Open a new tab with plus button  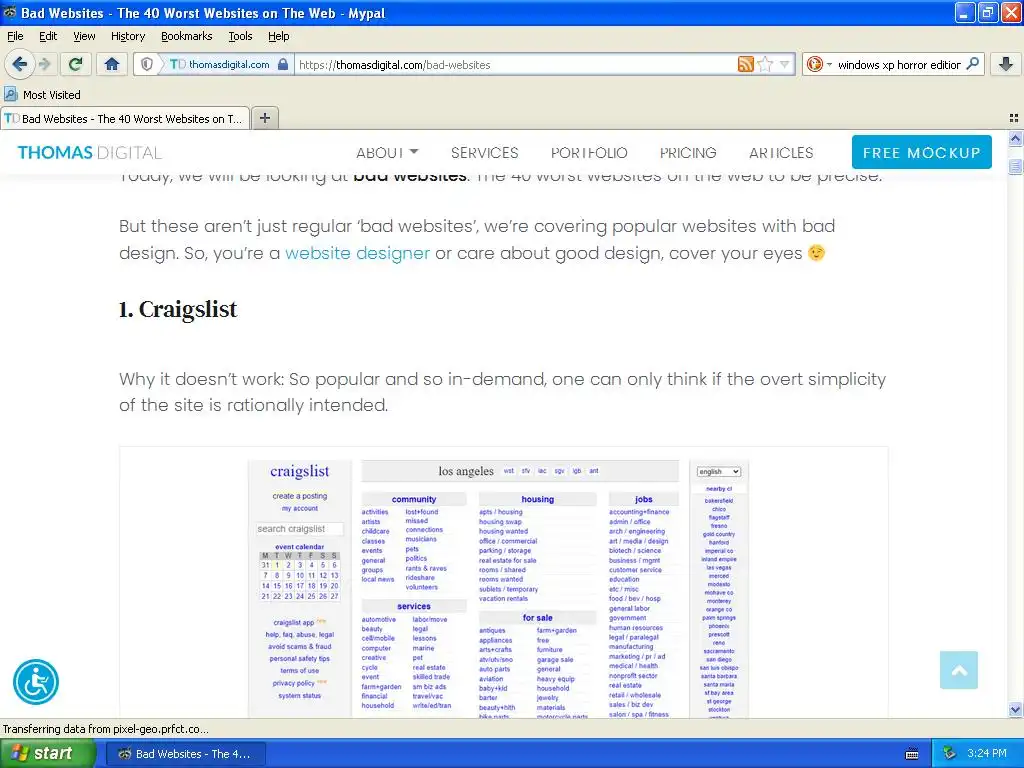coord(264,118)
